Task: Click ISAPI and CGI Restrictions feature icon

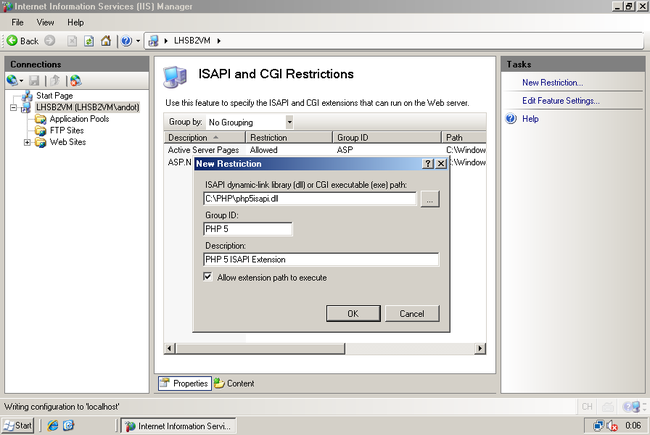Action: pyautogui.click(x=175, y=77)
